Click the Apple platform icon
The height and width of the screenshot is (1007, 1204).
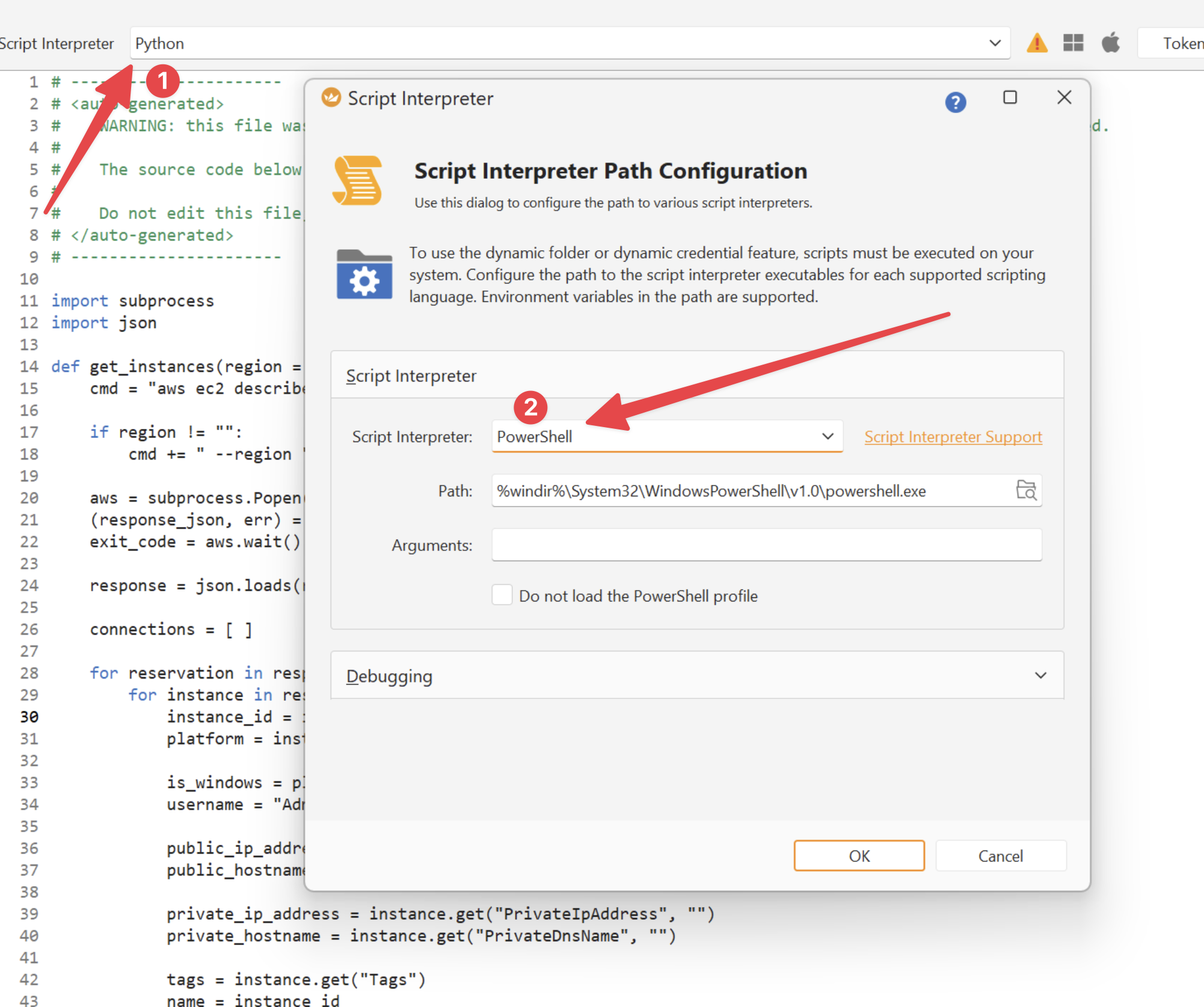click(x=1111, y=43)
